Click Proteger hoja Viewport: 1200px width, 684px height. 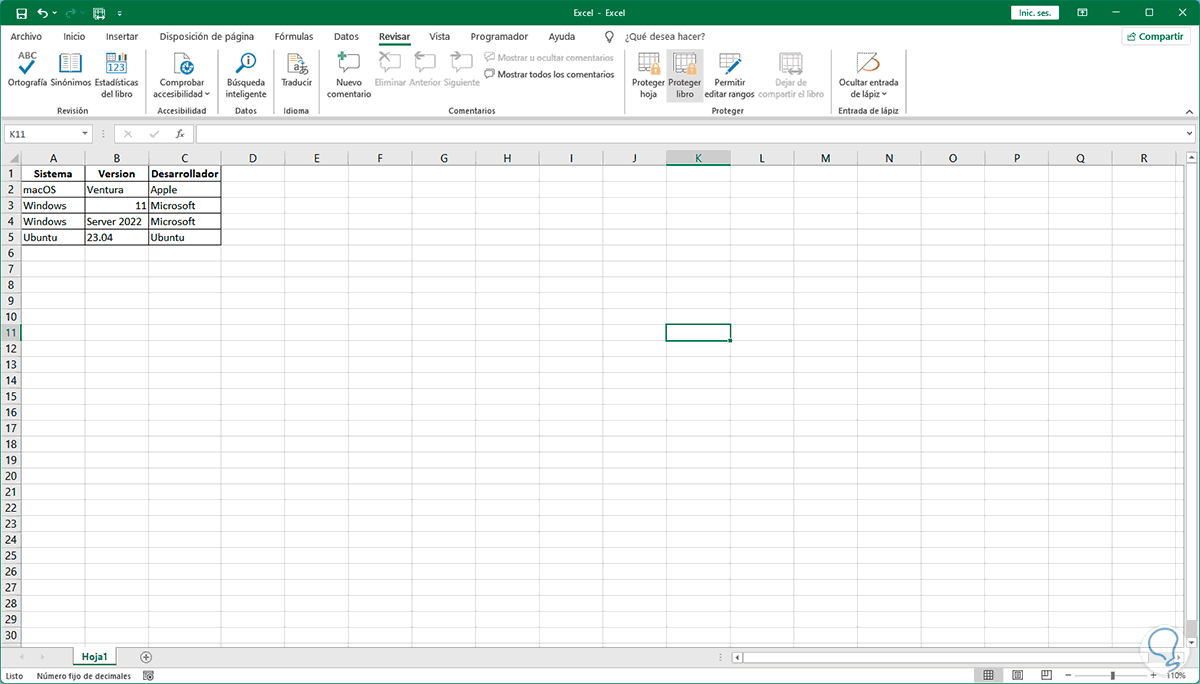(x=648, y=75)
